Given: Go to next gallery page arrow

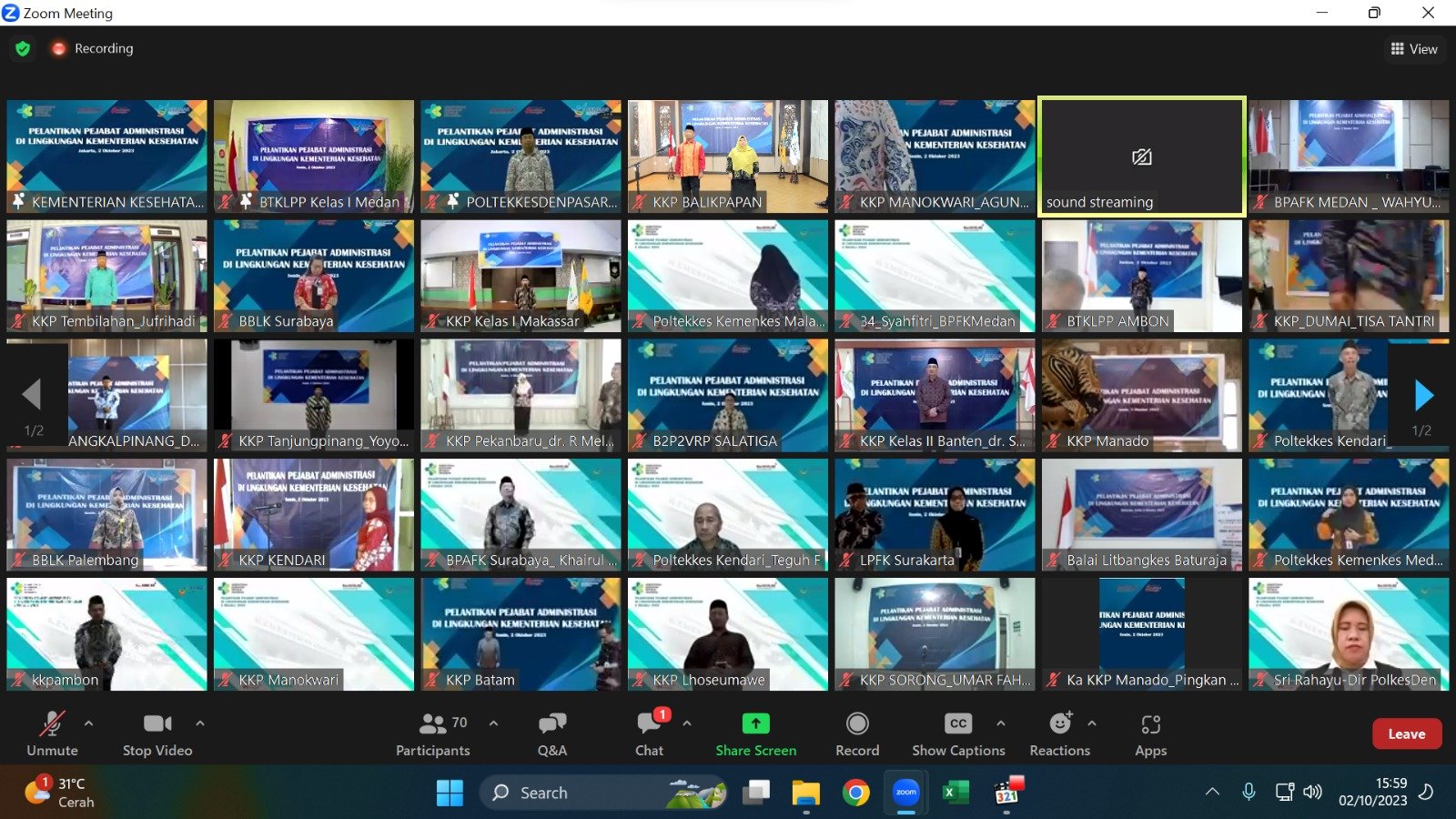Looking at the screenshot, I should (1424, 395).
